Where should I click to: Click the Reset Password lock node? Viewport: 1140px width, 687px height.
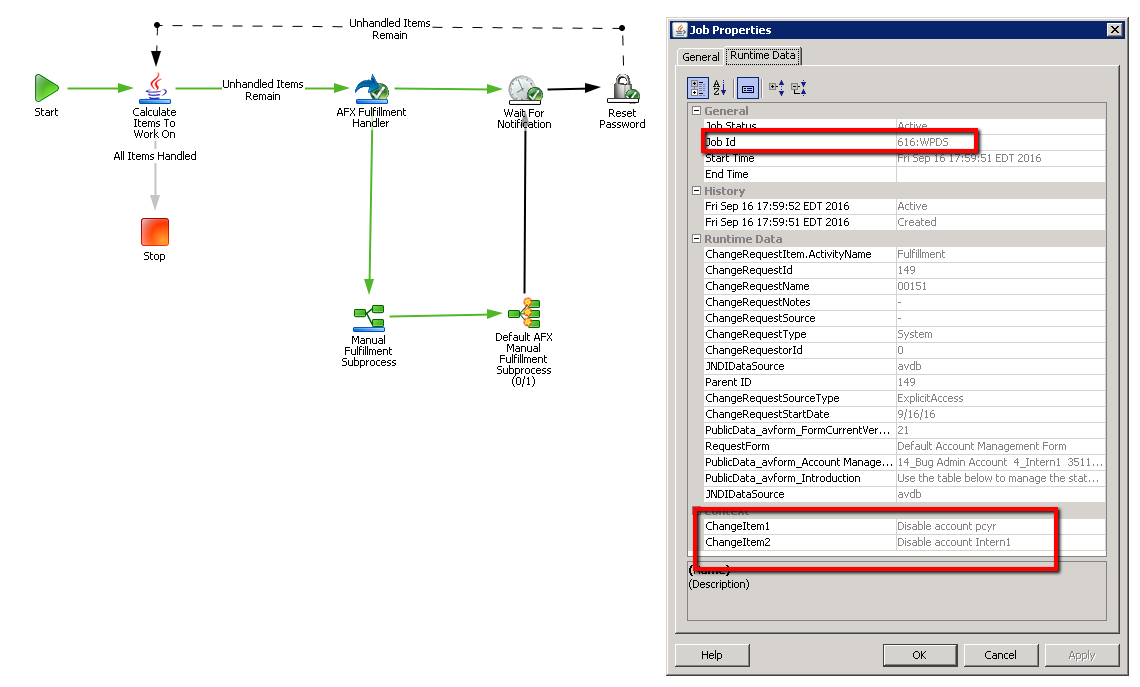click(622, 89)
